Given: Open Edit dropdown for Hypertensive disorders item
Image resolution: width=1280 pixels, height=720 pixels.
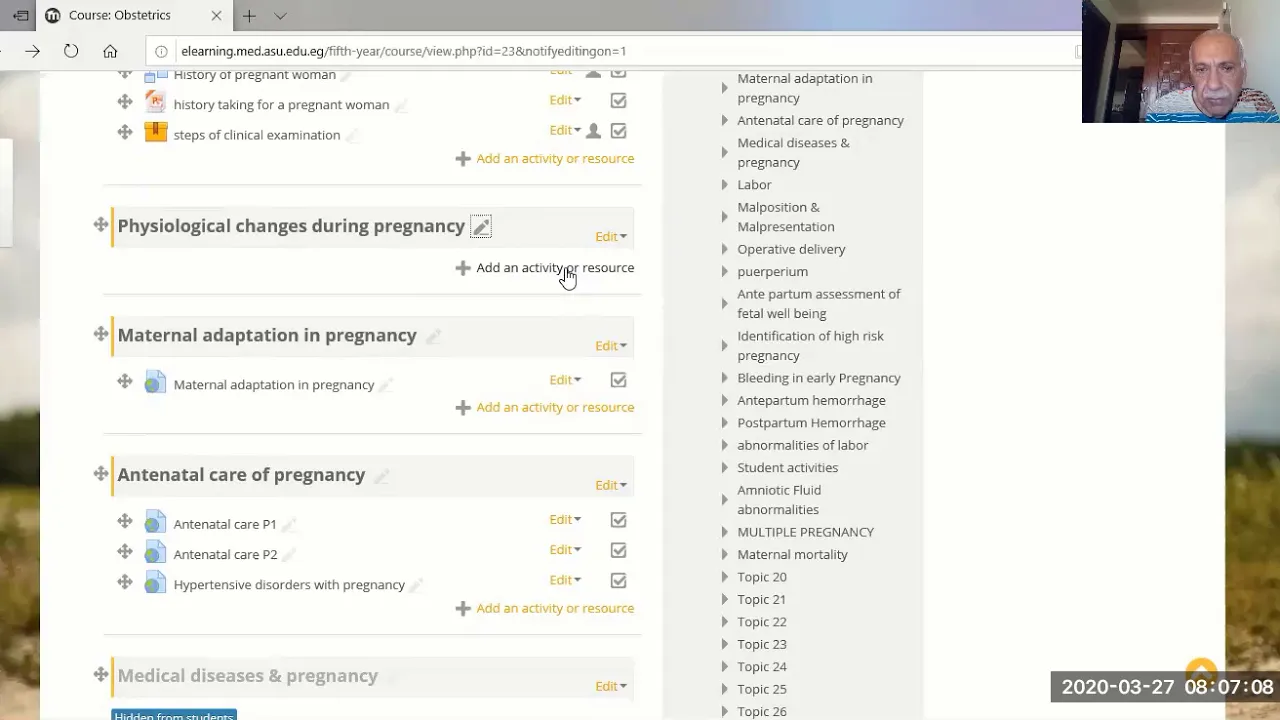Looking at the screenshot, I should click(565, 579).
